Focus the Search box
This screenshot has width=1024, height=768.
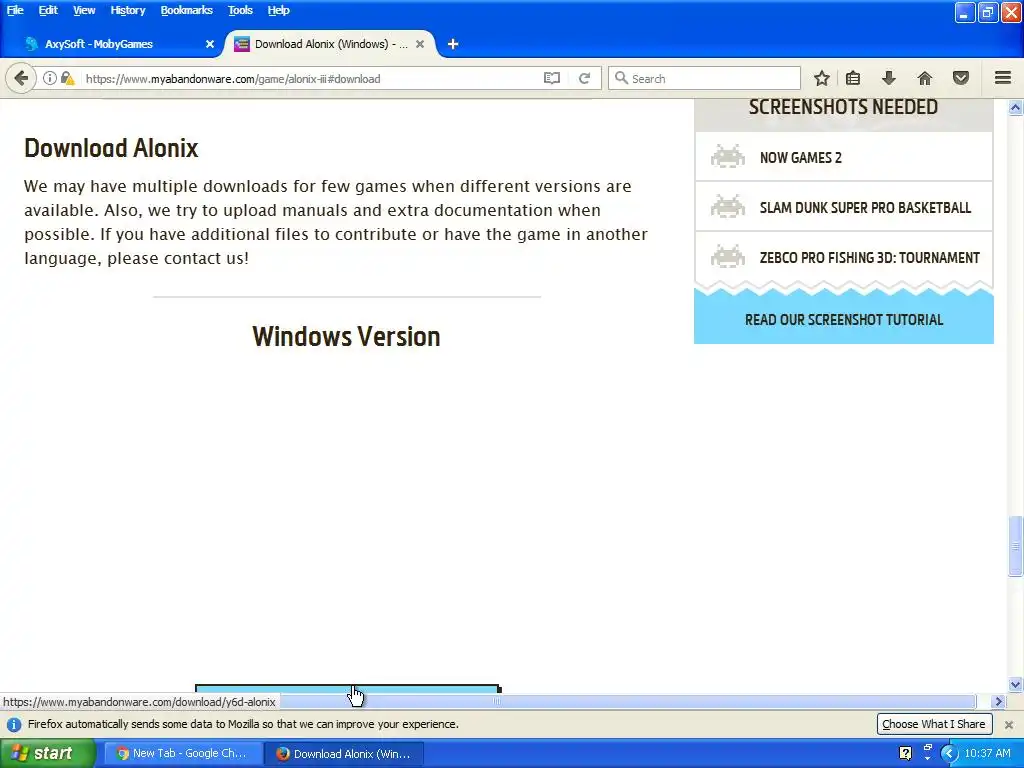click(x=704, y=78)
